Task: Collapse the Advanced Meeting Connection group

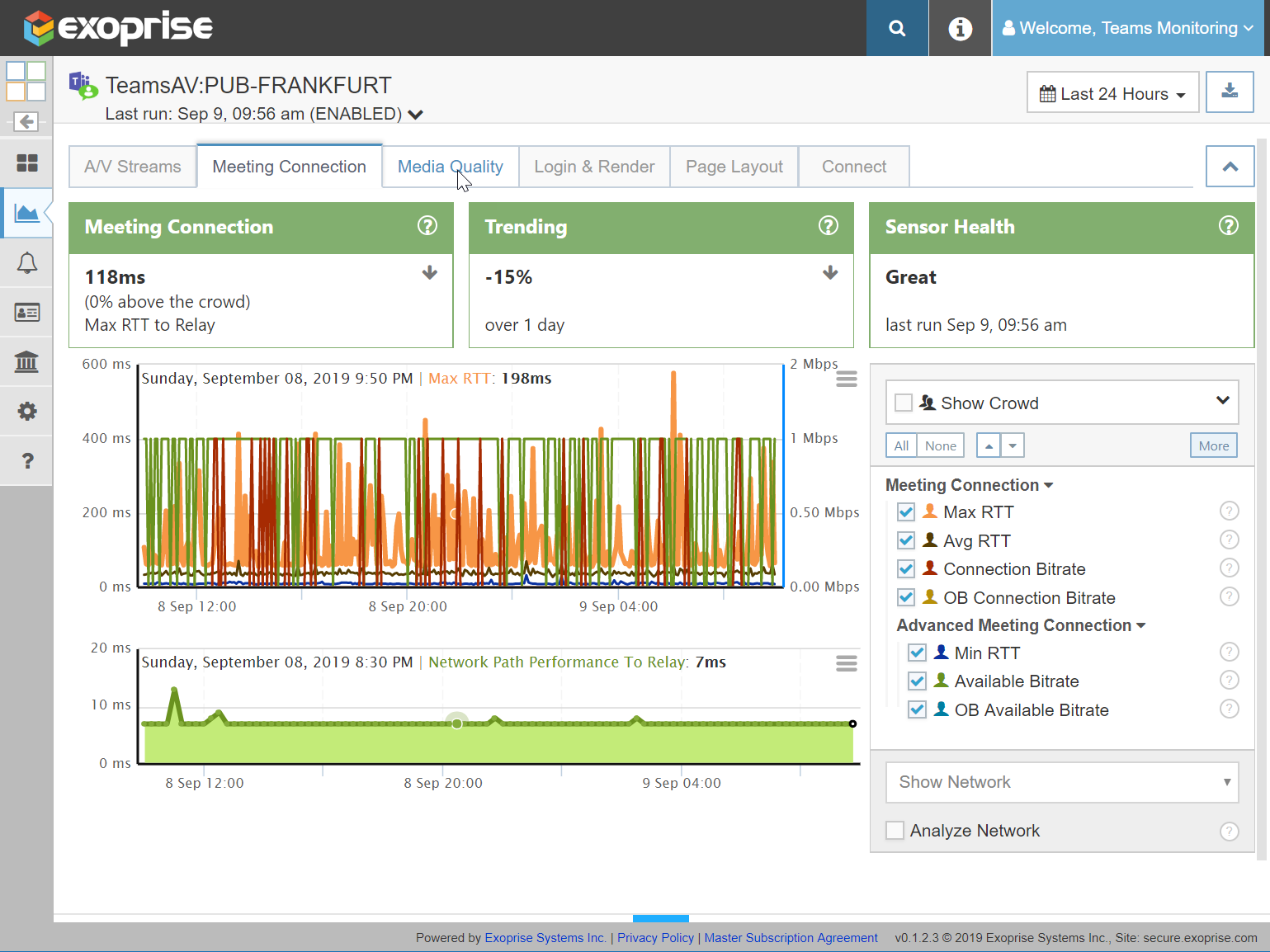Action: pyautogui.click(x=1021, y=625)
